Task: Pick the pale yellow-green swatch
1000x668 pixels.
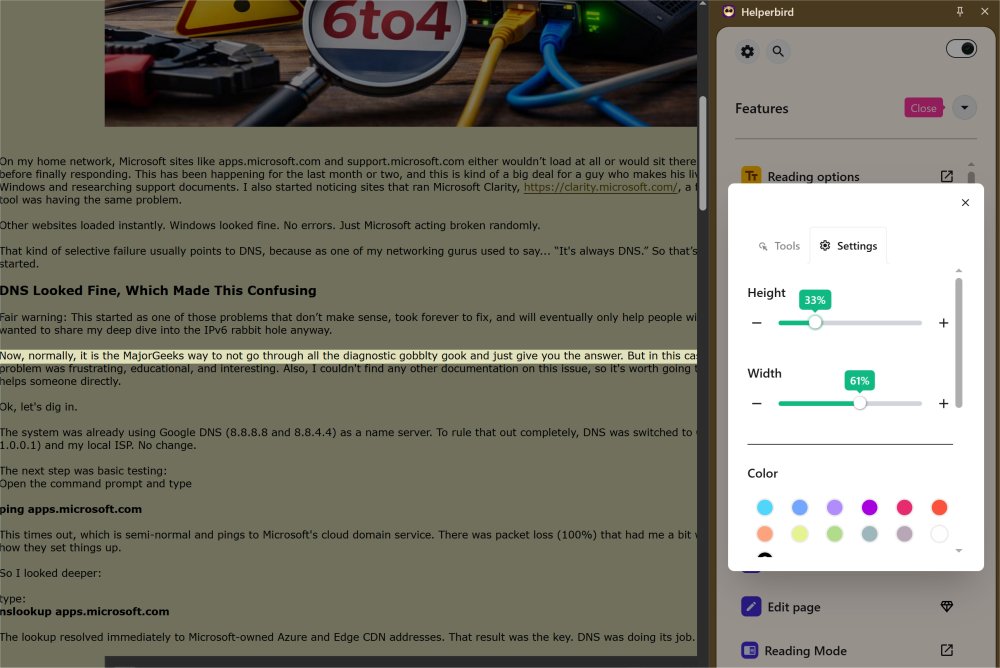Action: pos(800,533)
